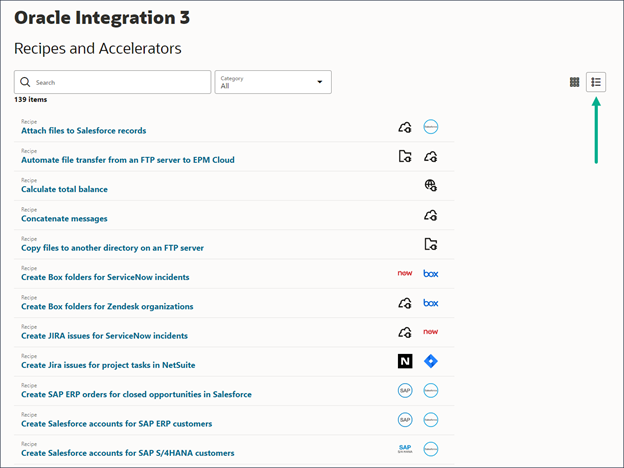Click cloud icon in Concatenate messages row
624x468 pixels.
[431, 215]
